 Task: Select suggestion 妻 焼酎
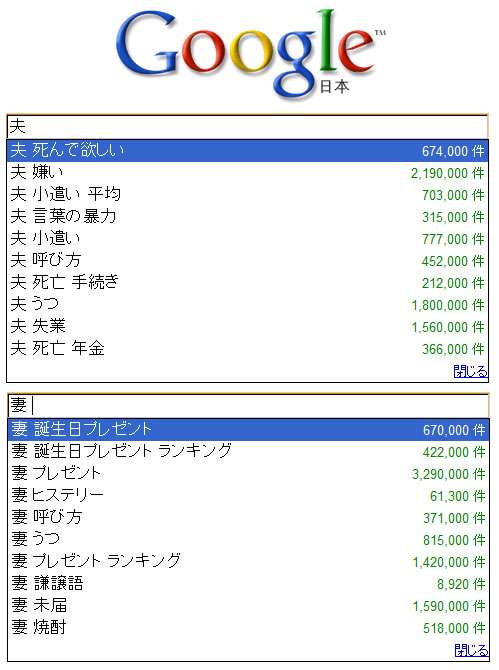pos(248,628)
